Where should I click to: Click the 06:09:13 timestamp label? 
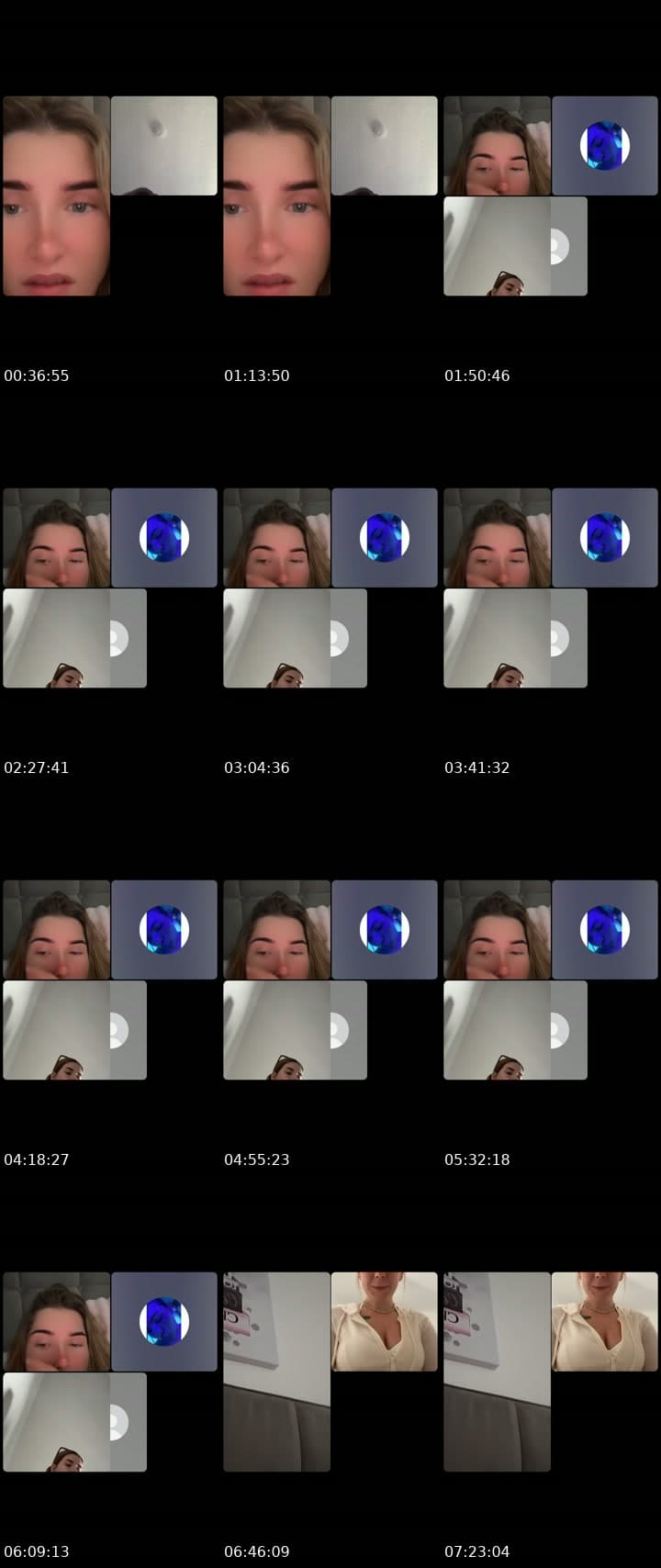(x=37, y=1551)
